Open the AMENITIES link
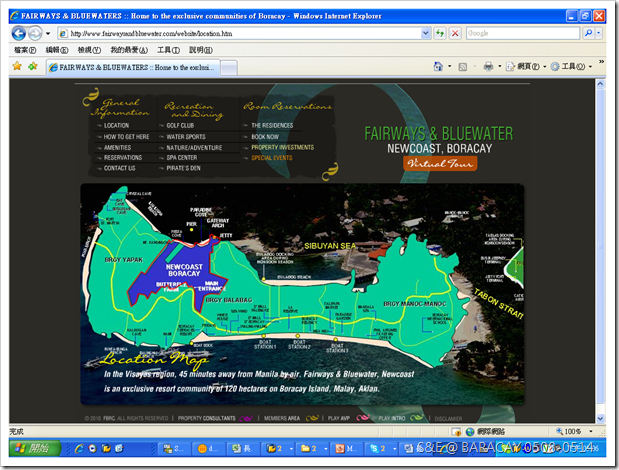The image size is (619, 470). [117, 148]
